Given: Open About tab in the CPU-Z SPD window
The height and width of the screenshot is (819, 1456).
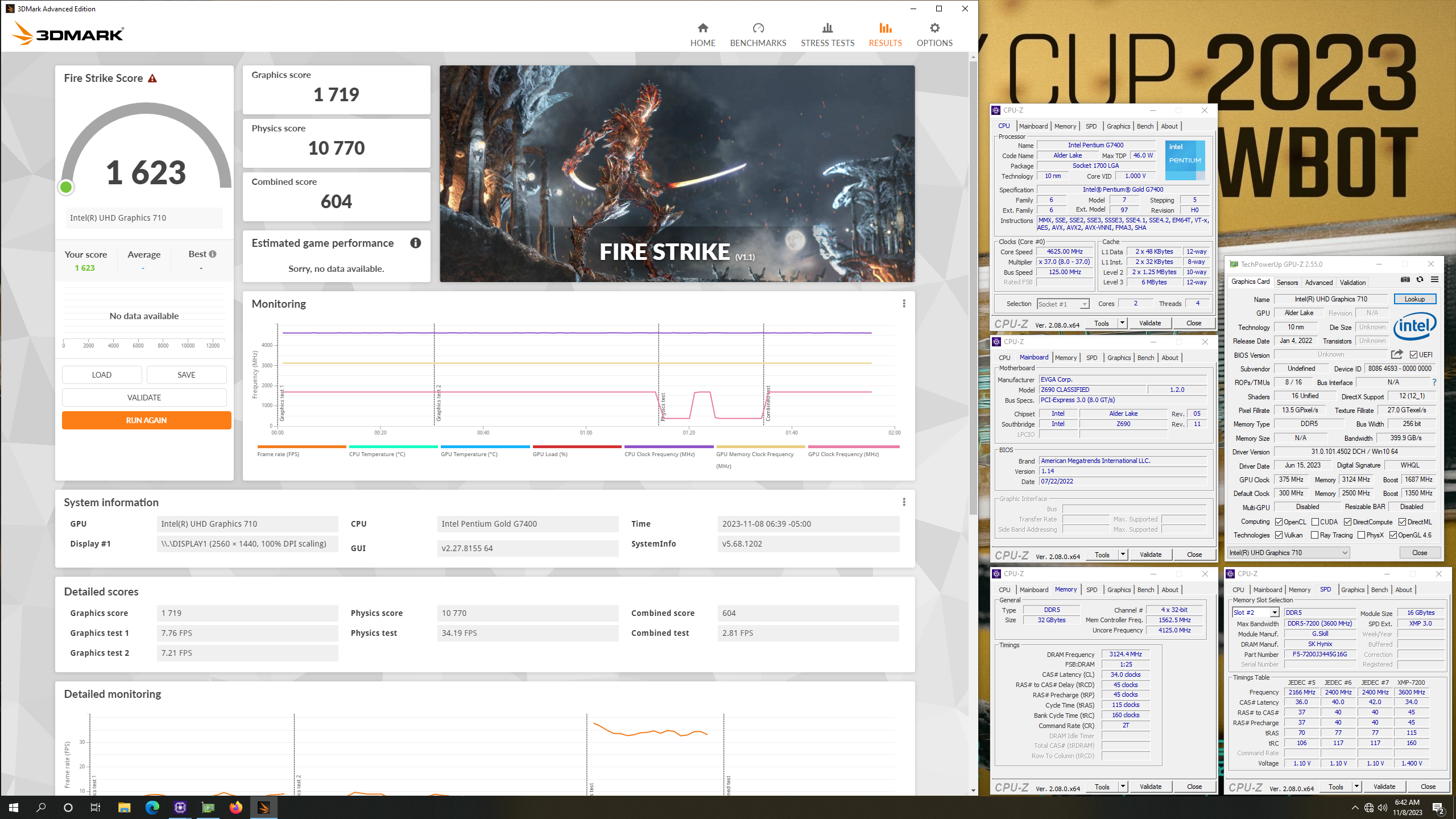Looking at the screenshot, I should click(1403, 590).
